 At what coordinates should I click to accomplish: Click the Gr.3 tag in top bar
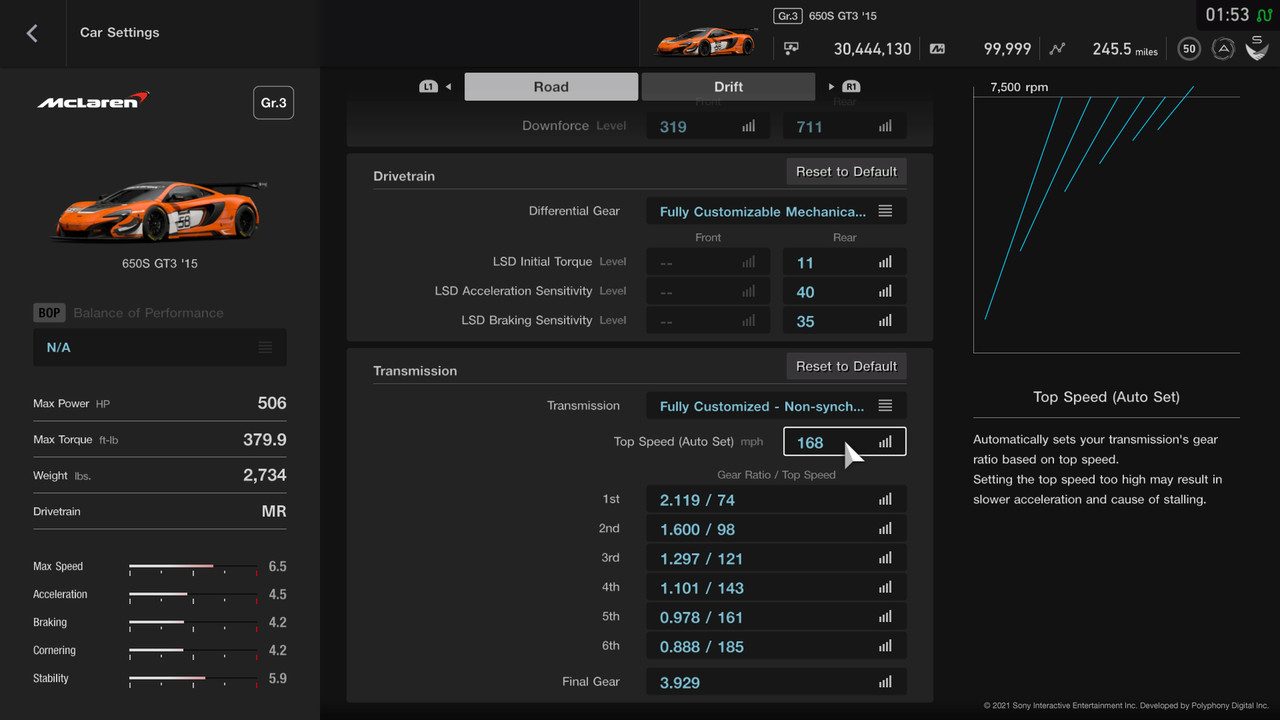[788, 16]
